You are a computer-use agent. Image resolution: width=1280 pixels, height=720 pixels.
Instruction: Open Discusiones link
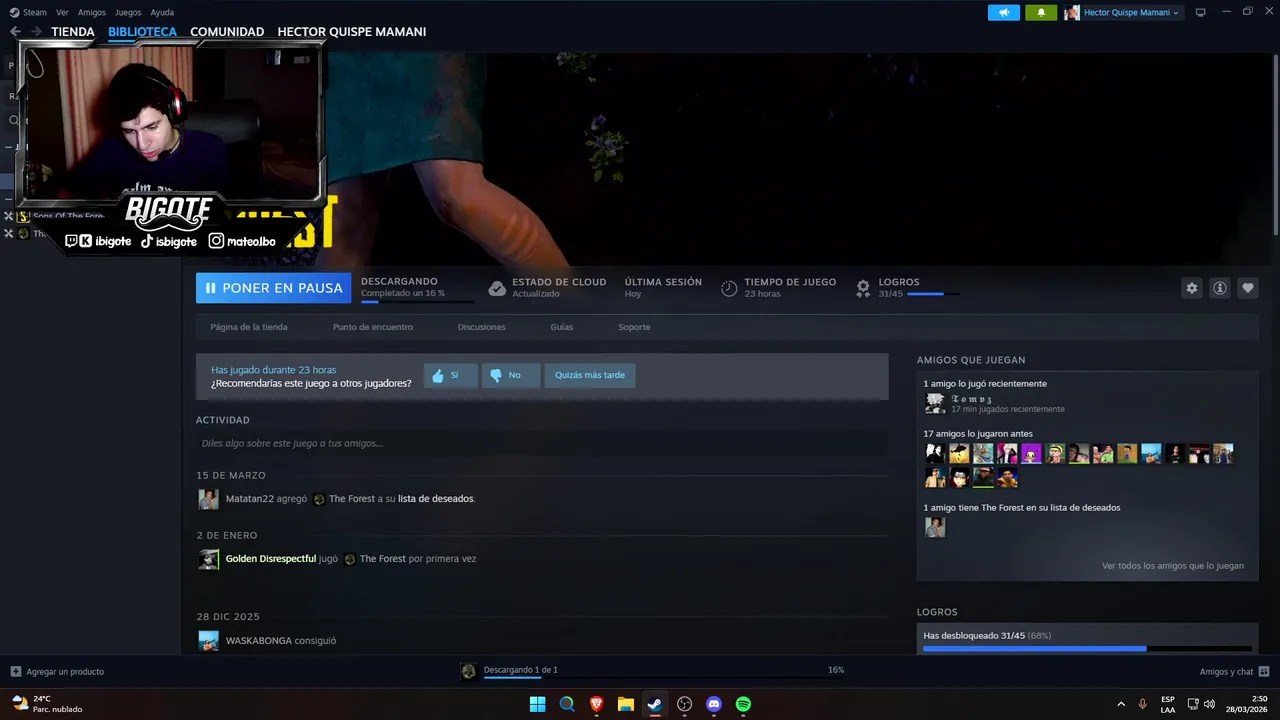point(482,327)
